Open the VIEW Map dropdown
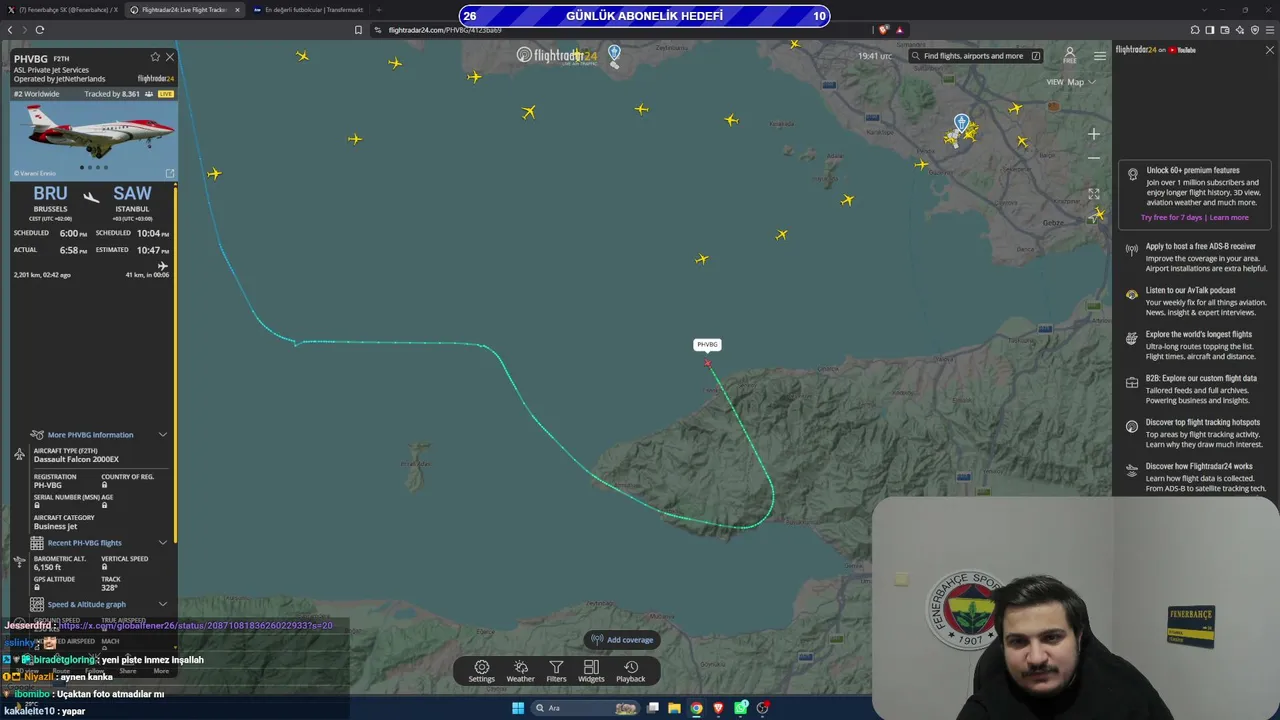This screenshot has height=720, width=1280. pyautogui.click(x=1071, y=82)
